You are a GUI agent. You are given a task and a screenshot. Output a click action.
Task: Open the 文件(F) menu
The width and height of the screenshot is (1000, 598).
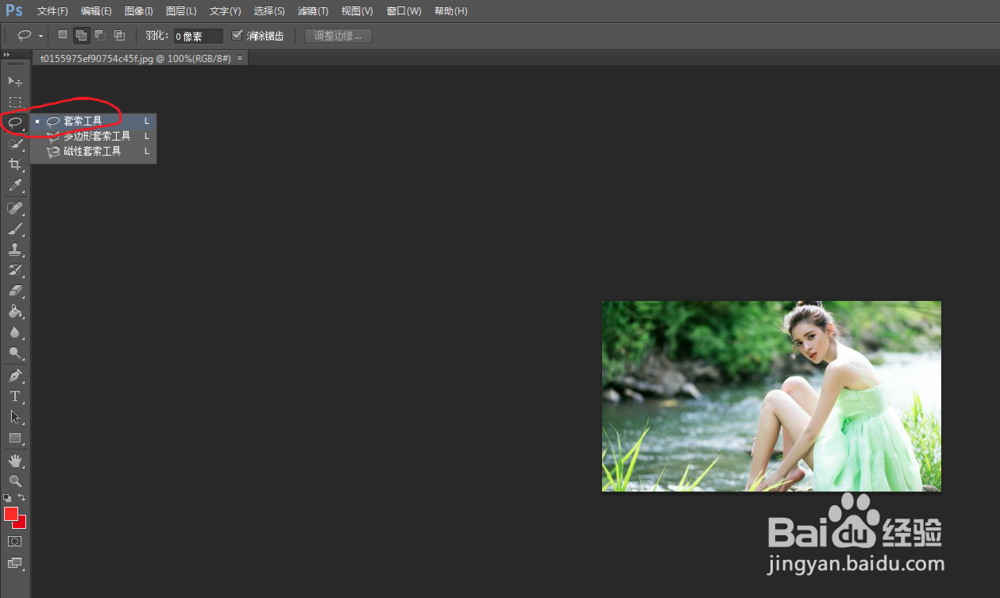coord(52,11)
